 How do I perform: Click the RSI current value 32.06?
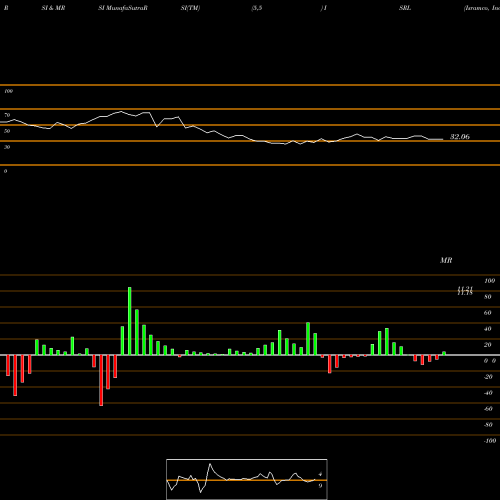(x=460, y=137)
